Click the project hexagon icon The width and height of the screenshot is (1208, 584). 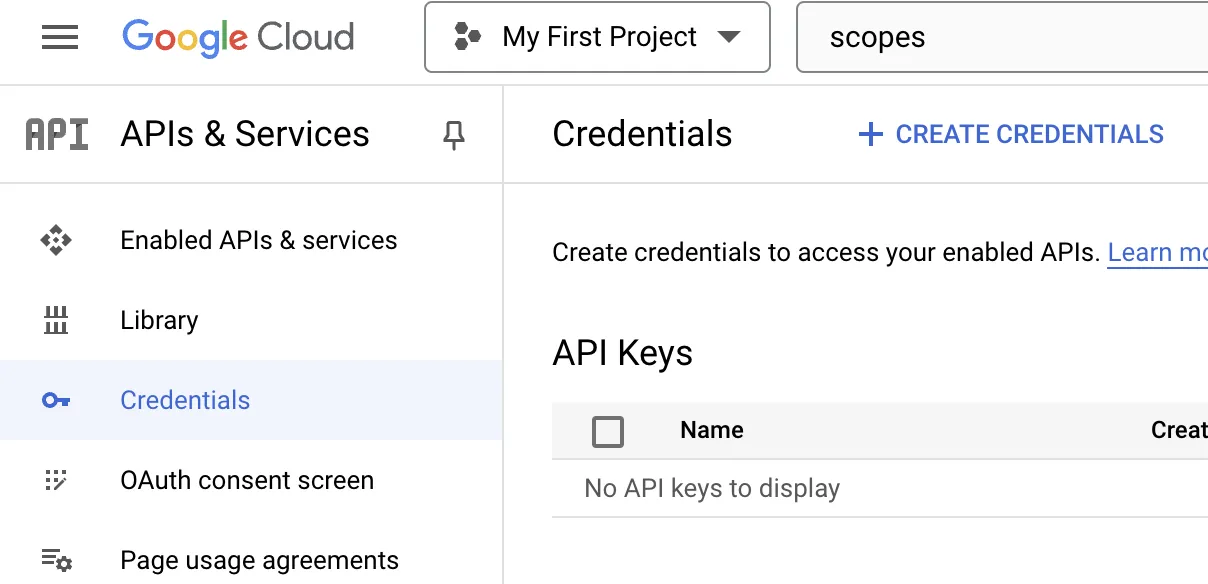pyautogui.click(x=467, y=38)
